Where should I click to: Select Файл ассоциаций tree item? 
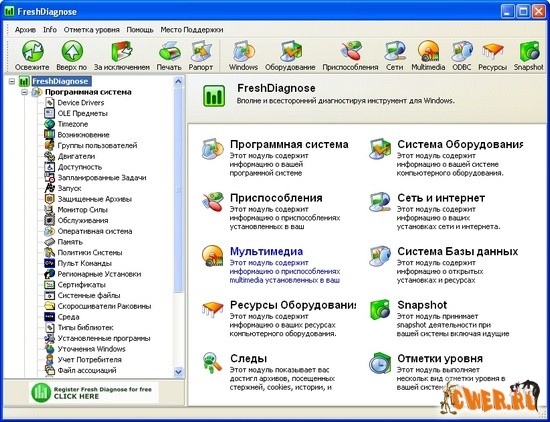click(x=87, y=370)
